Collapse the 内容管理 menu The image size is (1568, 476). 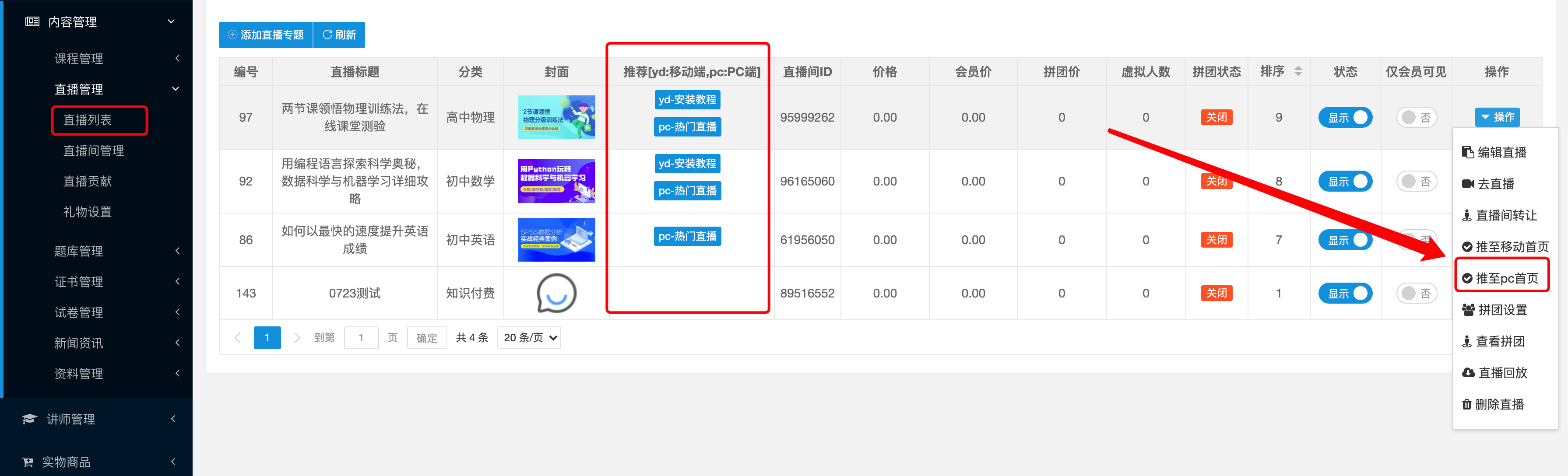click(171, 22)
